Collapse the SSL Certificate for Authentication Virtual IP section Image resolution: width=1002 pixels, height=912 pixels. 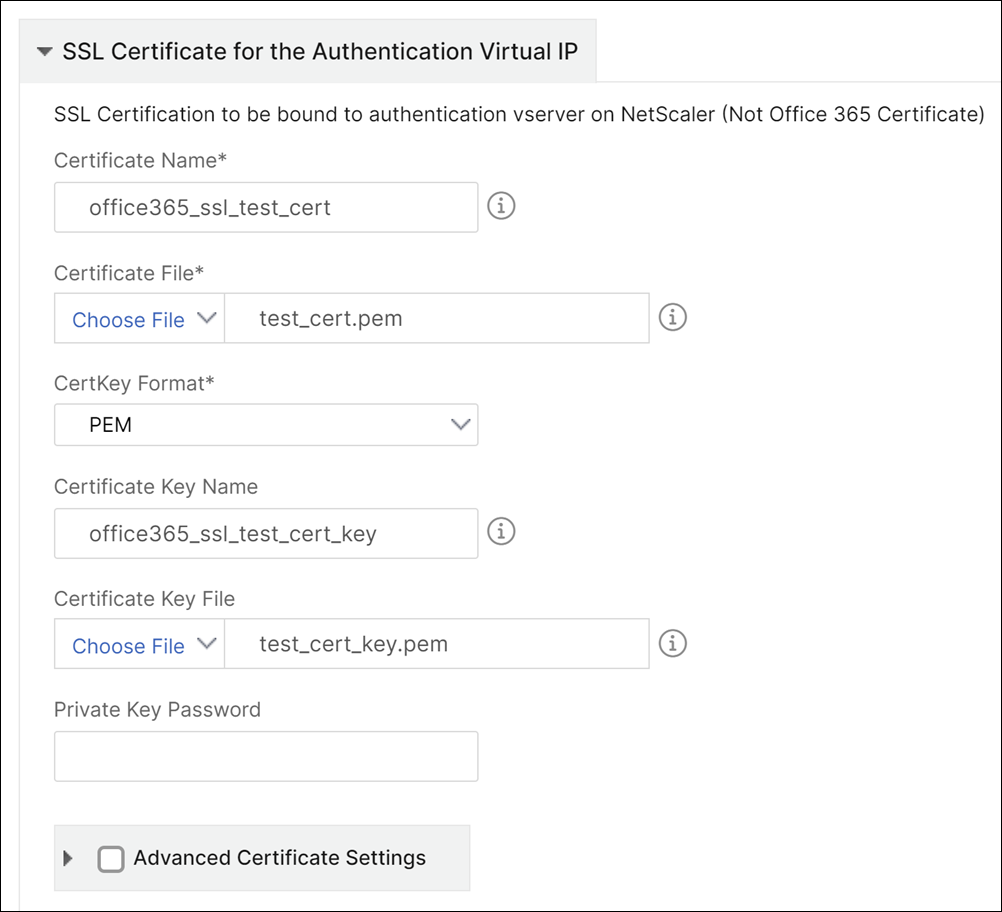coord(45,52)
